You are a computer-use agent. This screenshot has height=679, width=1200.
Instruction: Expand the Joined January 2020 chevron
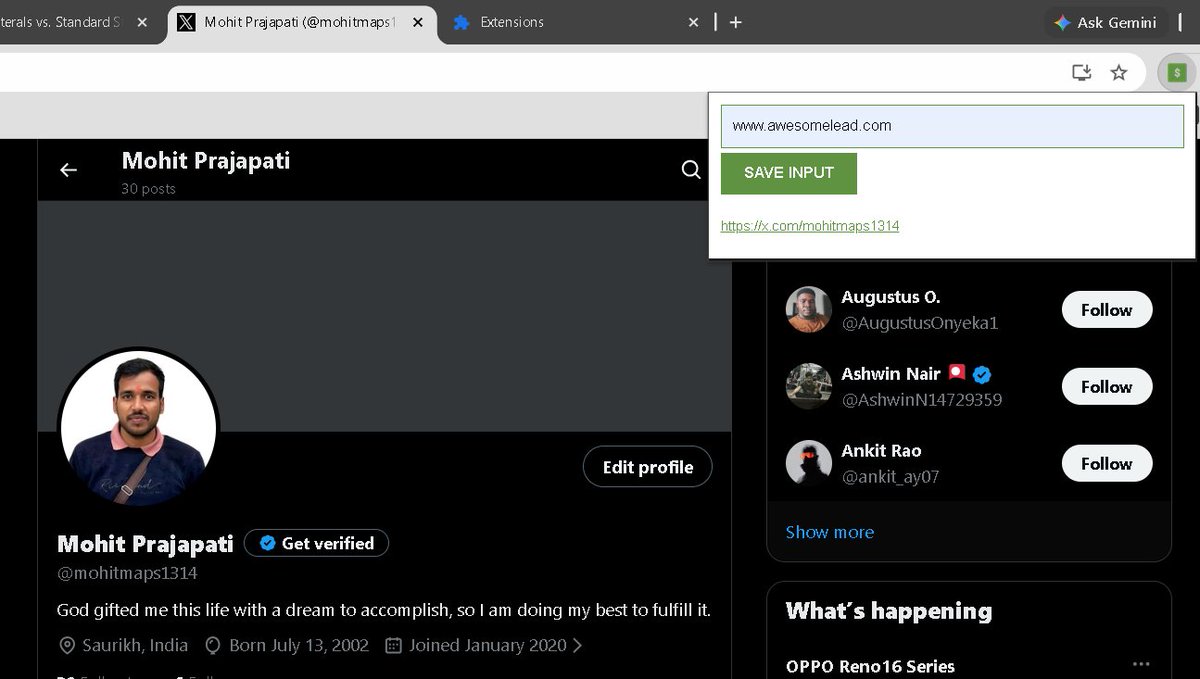[578, 645]
